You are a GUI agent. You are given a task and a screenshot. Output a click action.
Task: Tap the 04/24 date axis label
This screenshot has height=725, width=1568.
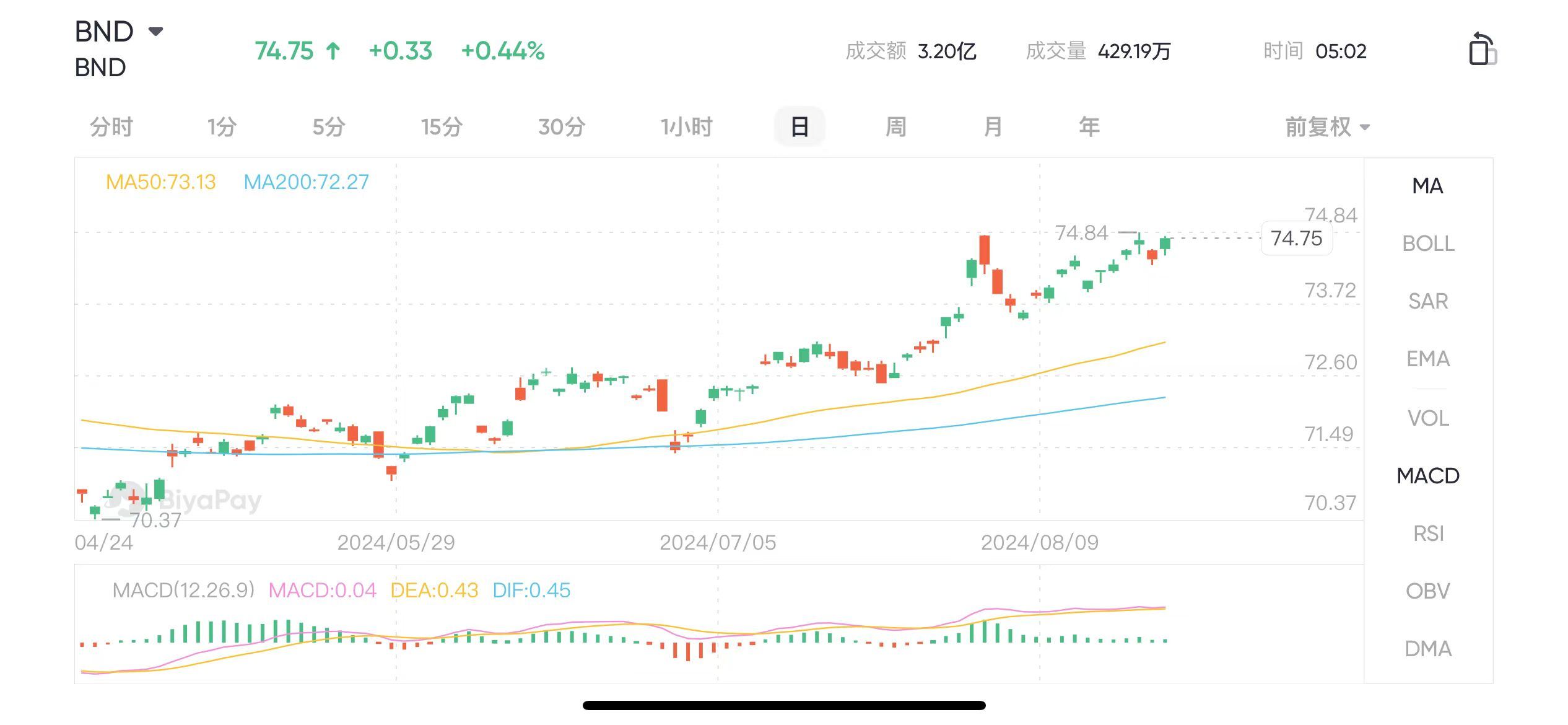(x=103, y=542)
